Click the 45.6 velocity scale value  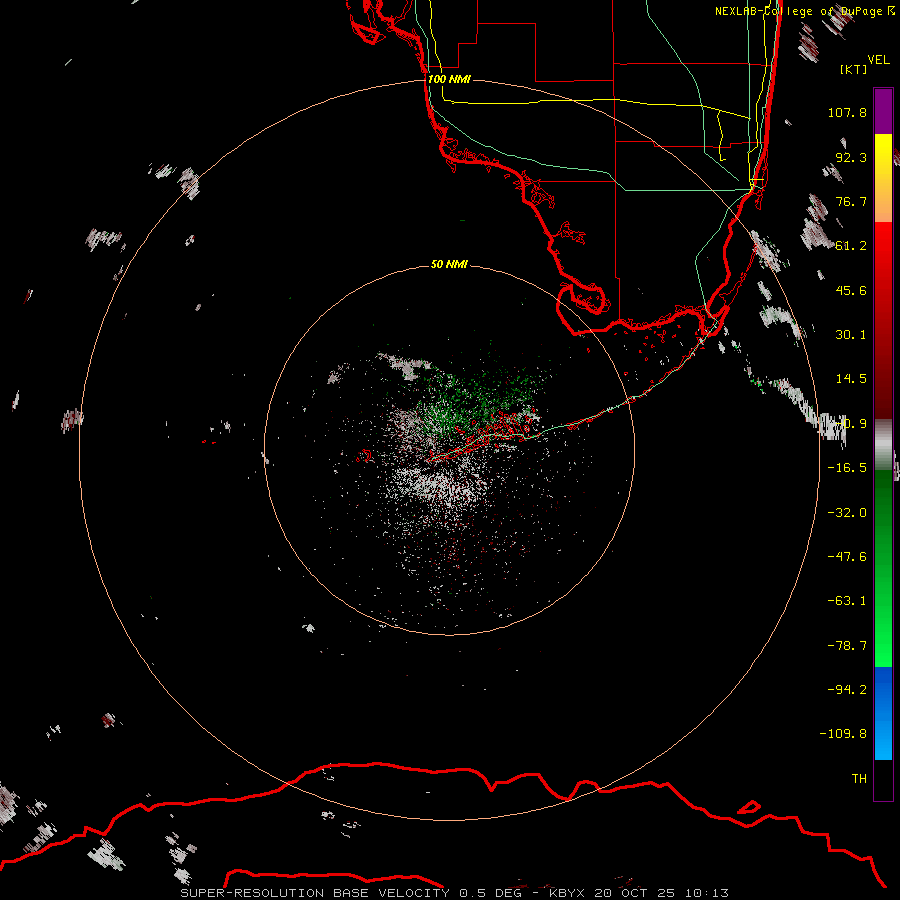851,290
